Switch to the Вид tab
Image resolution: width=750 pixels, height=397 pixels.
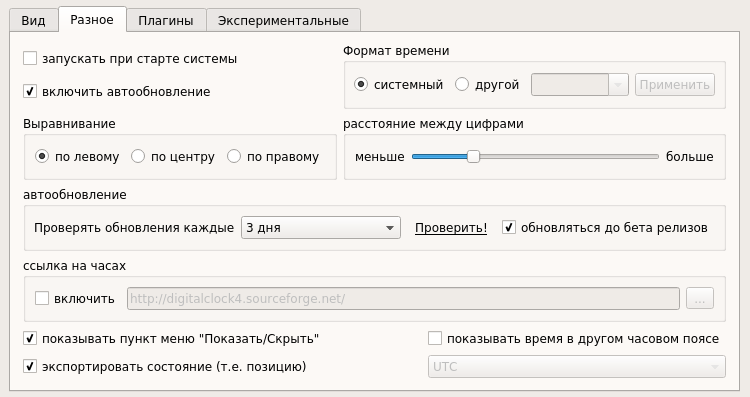point(33,21)
